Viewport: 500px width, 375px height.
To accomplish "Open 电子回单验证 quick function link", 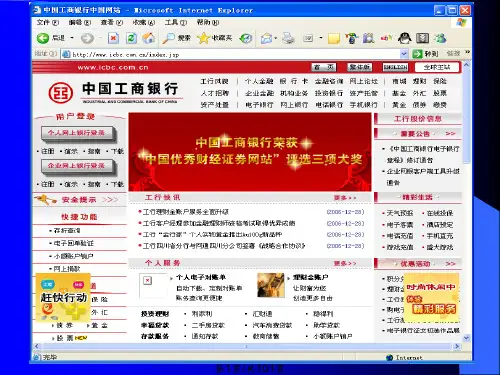I will (x=74, y=243).
